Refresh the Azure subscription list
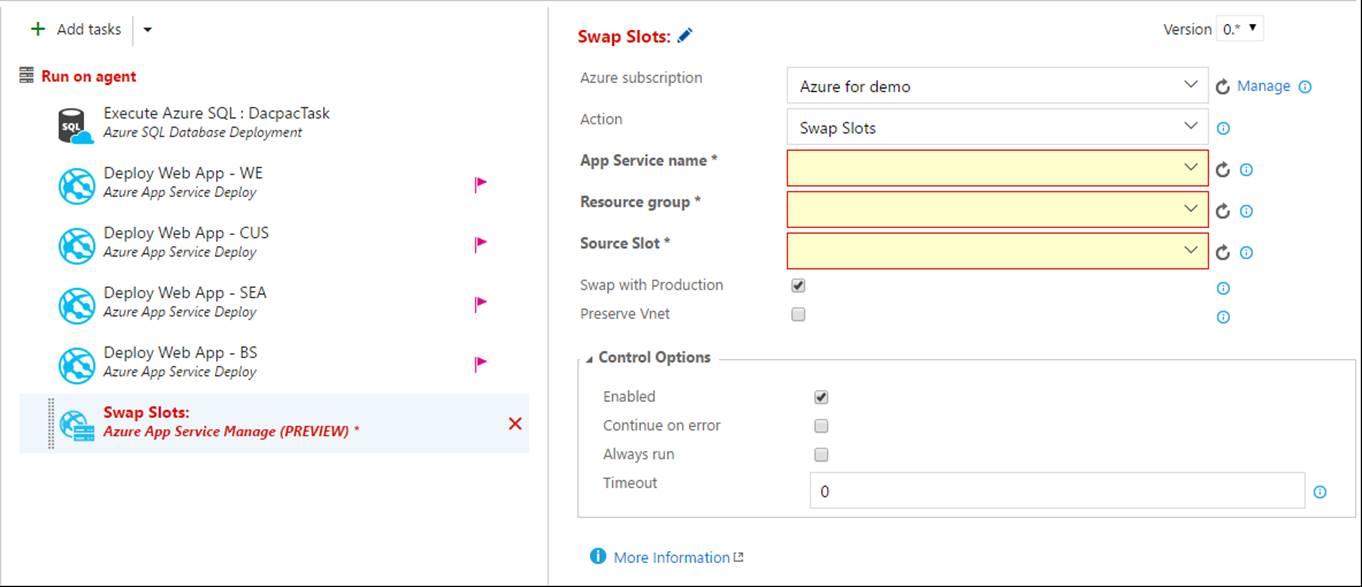Image resolution: width=1362 pixels, height=587 pixels. point(1222,87)
